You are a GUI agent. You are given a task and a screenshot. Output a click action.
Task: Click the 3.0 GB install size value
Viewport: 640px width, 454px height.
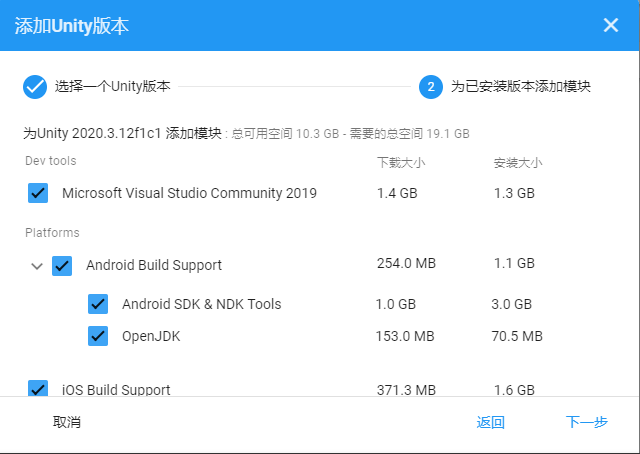512,304
